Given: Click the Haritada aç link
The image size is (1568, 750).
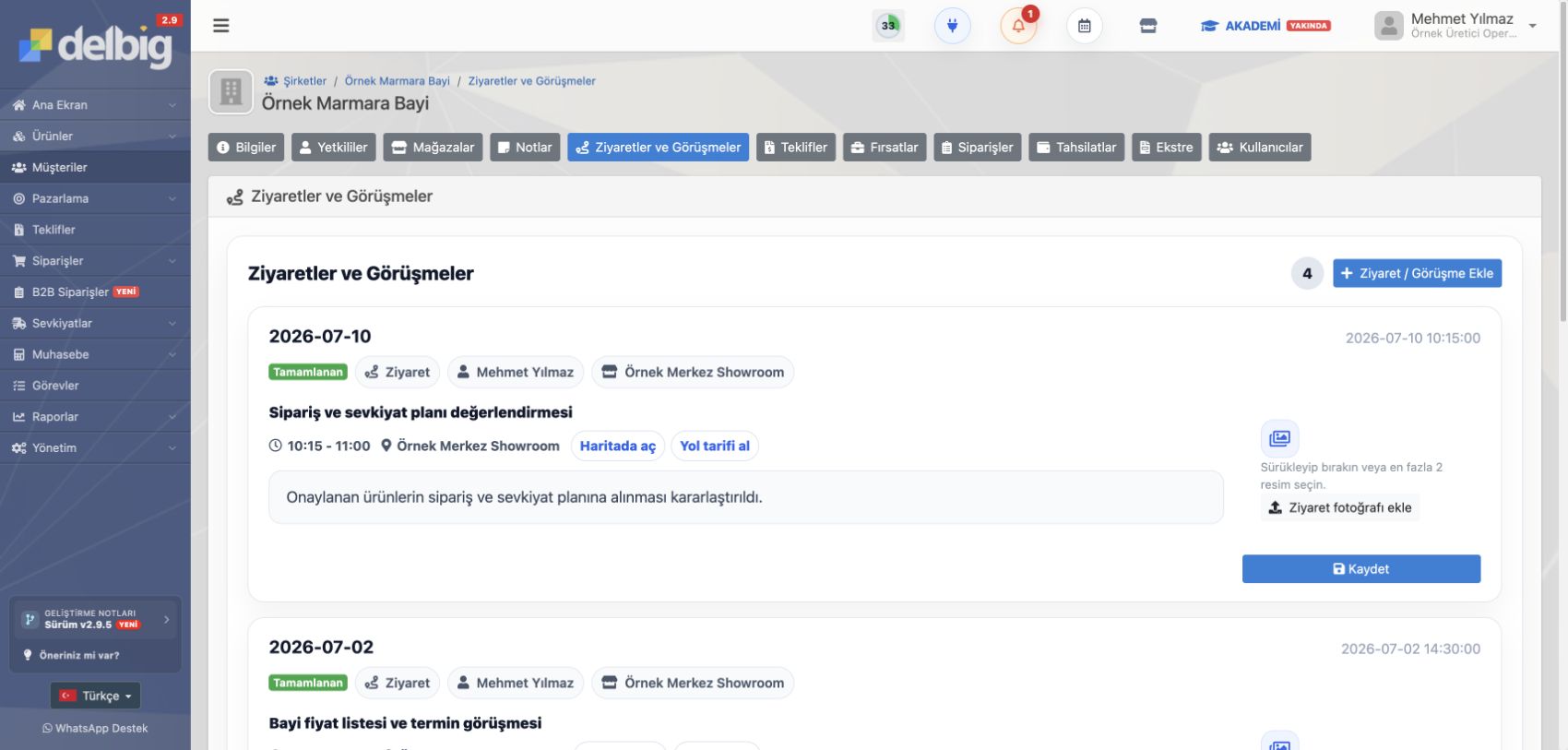Looking at the screenshot, I should (x=617, y=446).
